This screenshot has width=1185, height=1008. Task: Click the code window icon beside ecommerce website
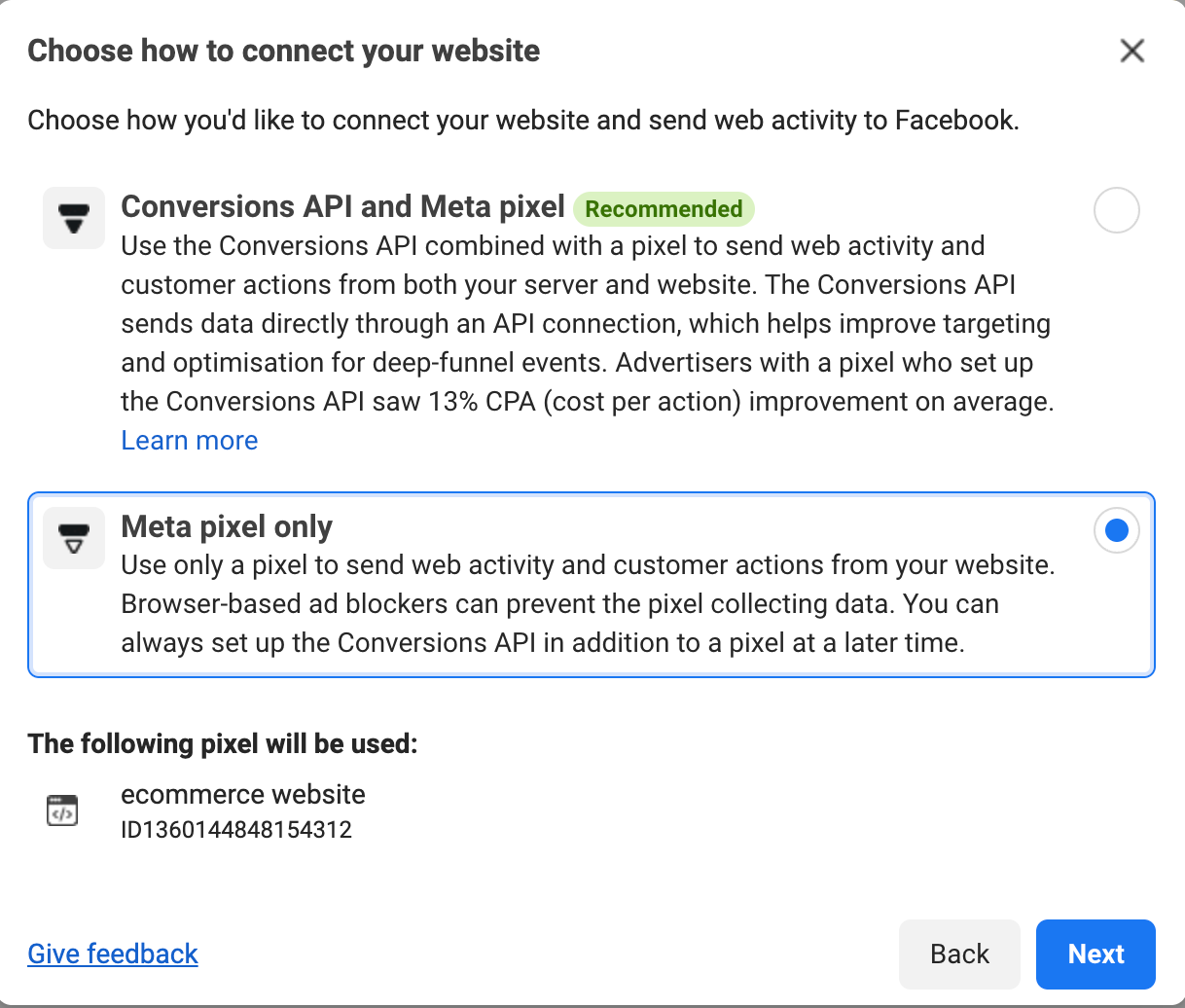[62, 810]
